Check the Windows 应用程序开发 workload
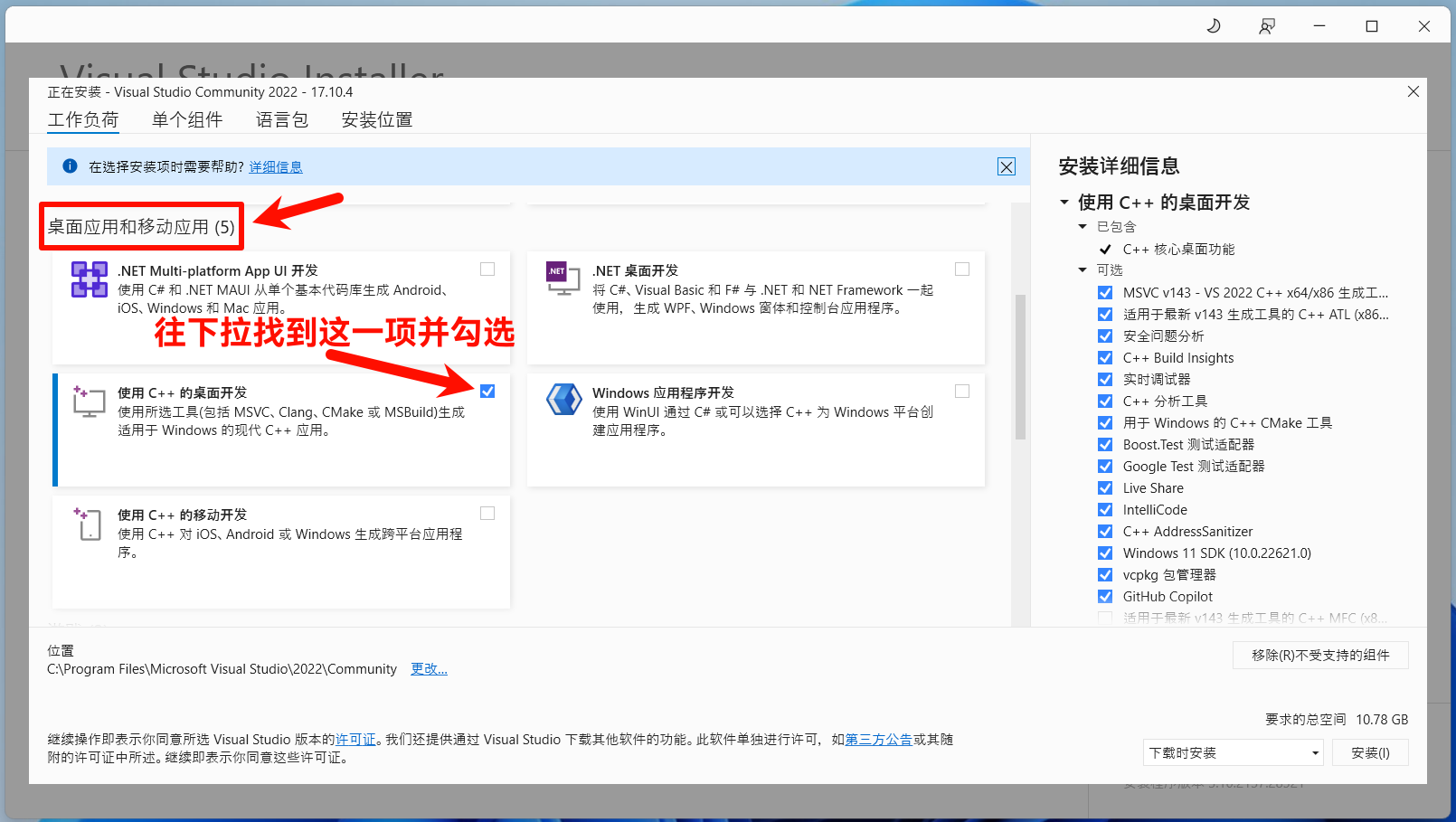This screenshot has width=1456, height=822. click(962, 391)
